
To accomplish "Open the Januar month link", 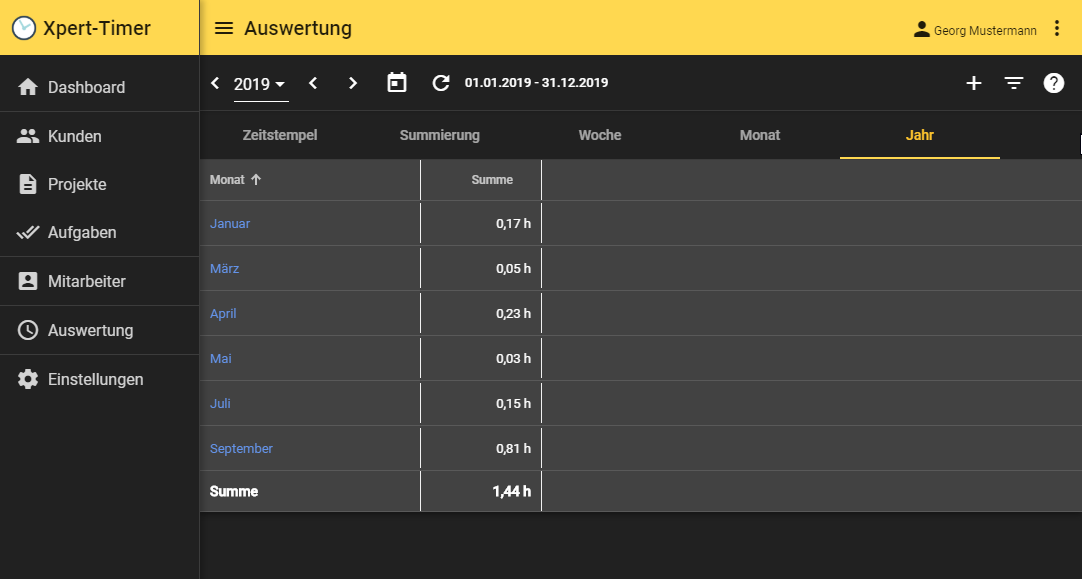I will (x=230, y=224).
